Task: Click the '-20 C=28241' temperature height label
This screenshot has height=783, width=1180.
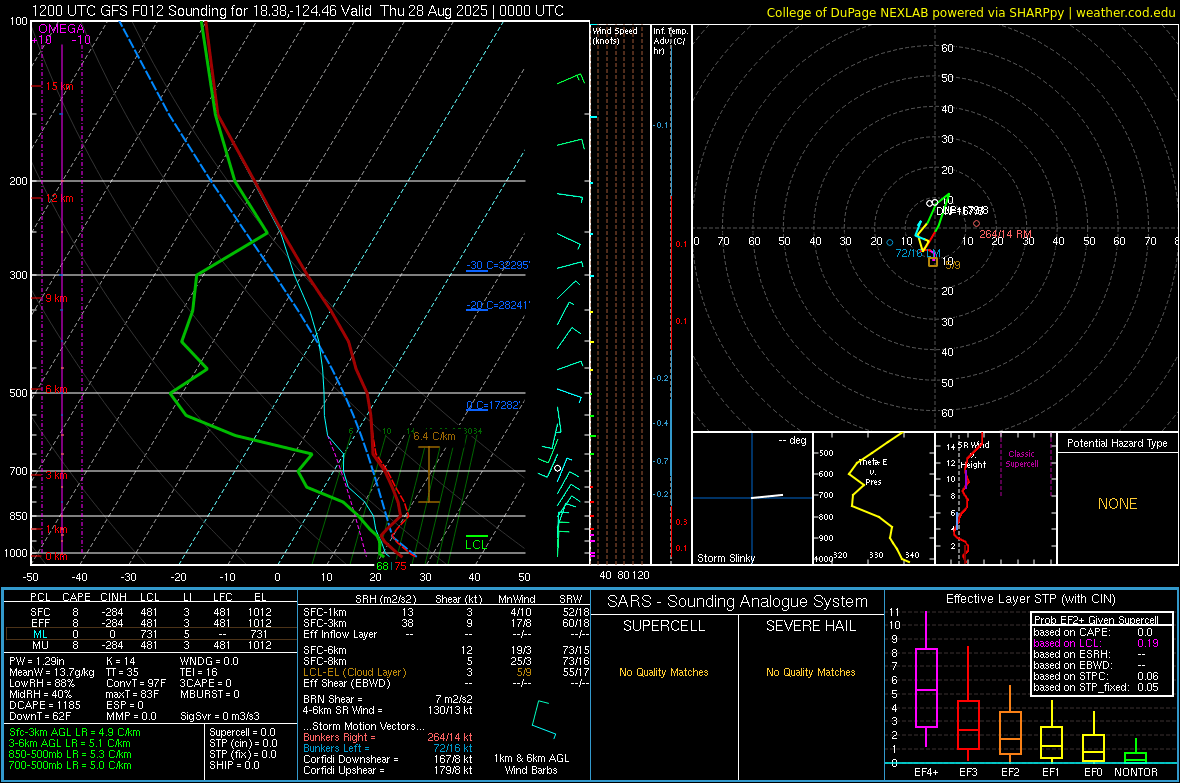Action: tap(498, 305)
